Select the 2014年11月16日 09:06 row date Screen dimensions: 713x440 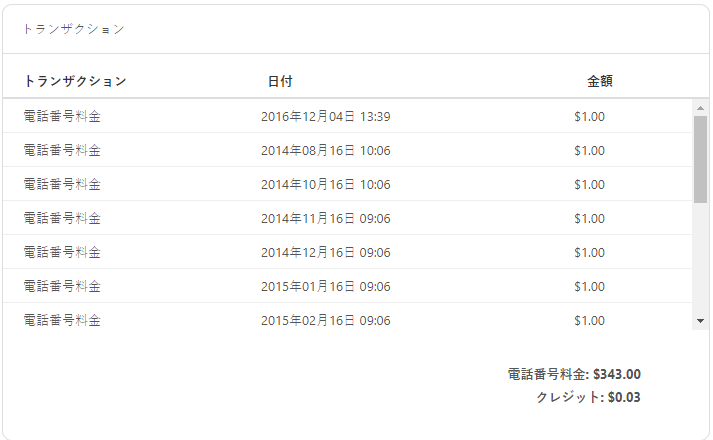(325, 219)
